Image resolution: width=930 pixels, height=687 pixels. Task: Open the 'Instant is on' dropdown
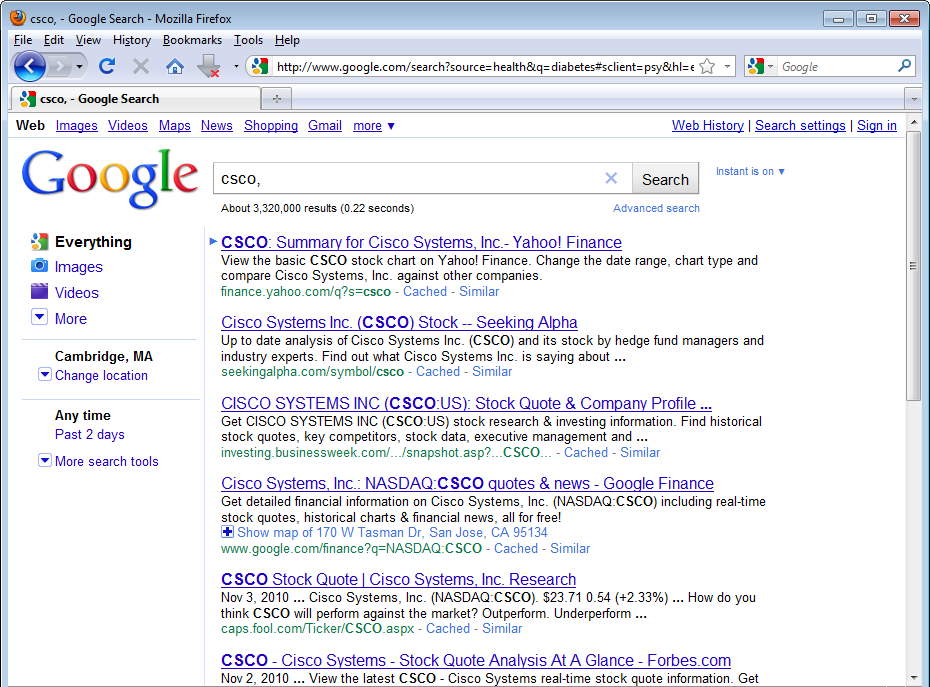750,171
